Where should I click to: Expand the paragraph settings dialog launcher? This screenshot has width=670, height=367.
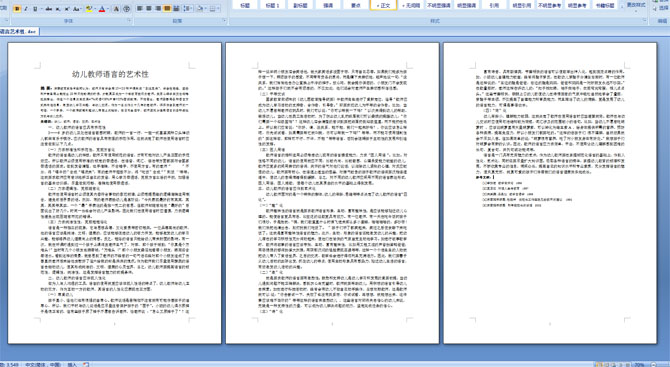224,20
